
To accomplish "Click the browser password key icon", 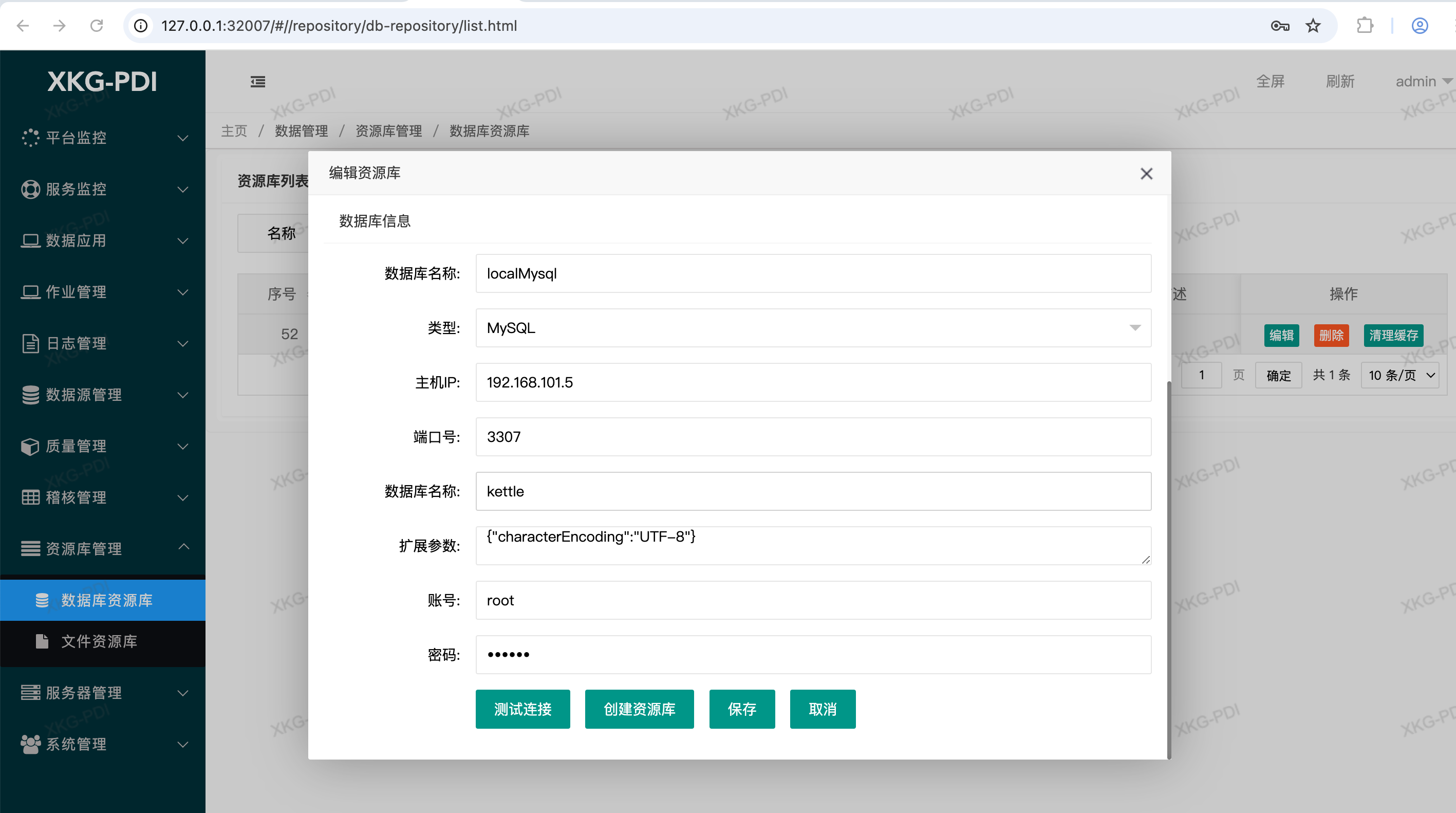I will pyautogui.click(x=1280, y=26).
